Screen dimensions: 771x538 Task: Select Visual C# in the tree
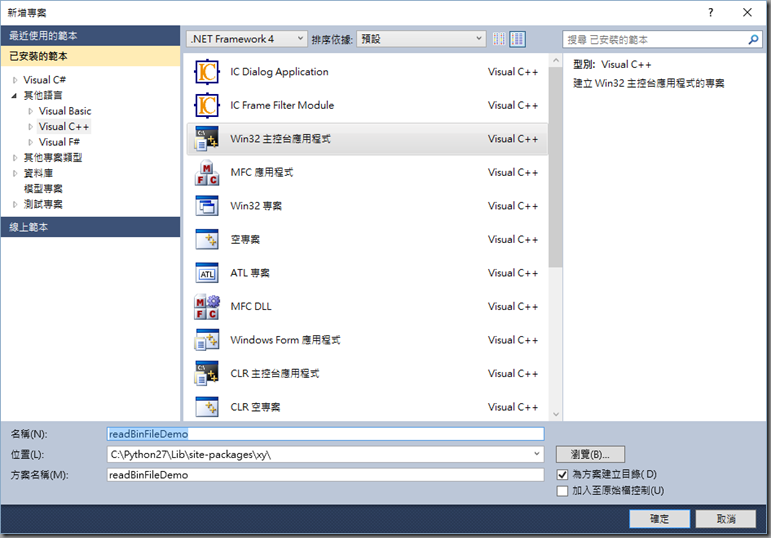point(45,80)
